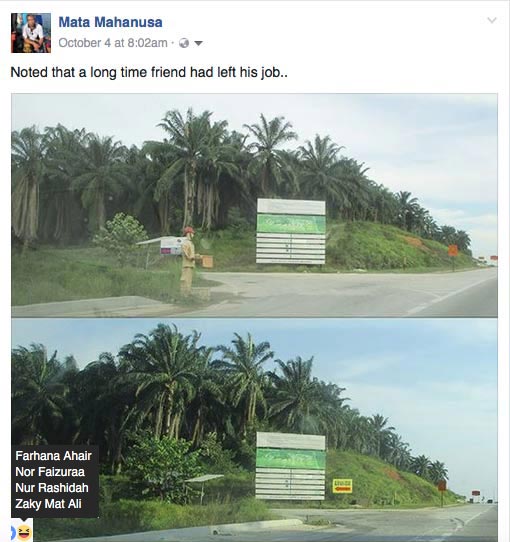Select Nur Rashidah in the reactions tooltip
Viewport: 510px width, 542px height.
pos(52,488)
